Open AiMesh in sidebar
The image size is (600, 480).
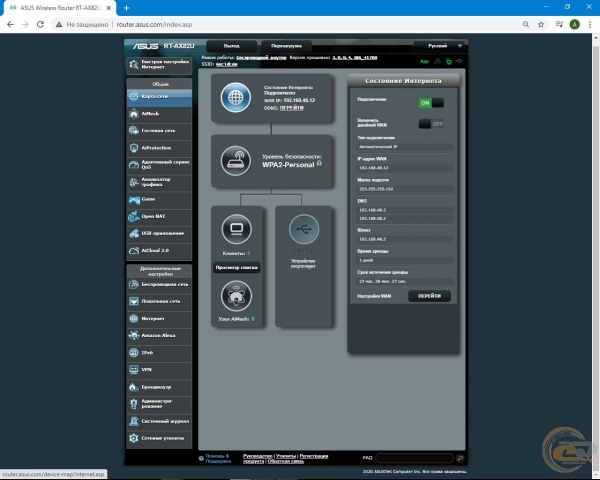(x=159, y=114)
